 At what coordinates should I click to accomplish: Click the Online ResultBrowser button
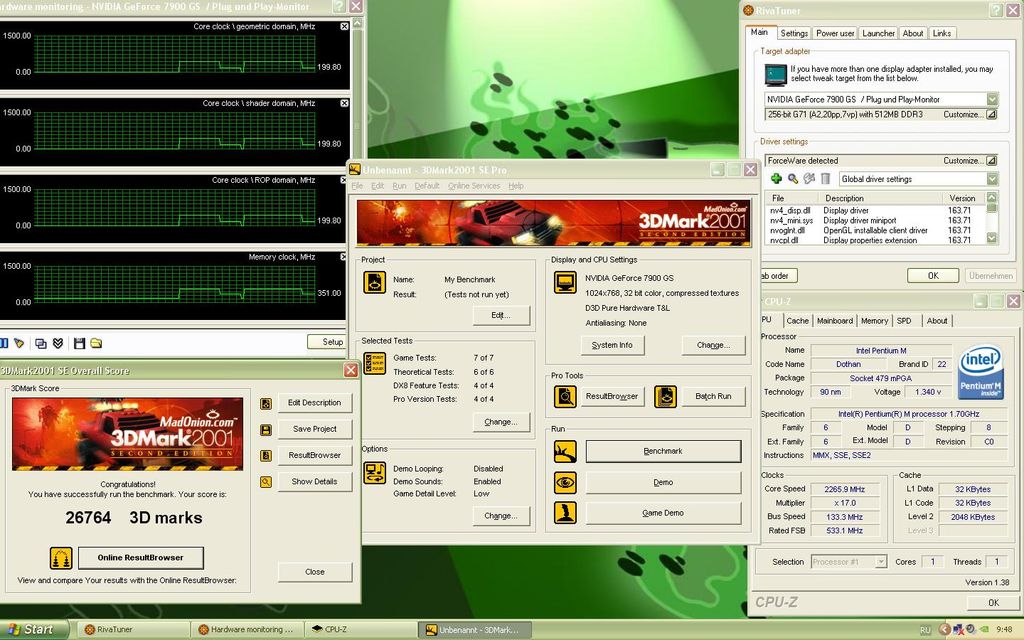point(140,558)
